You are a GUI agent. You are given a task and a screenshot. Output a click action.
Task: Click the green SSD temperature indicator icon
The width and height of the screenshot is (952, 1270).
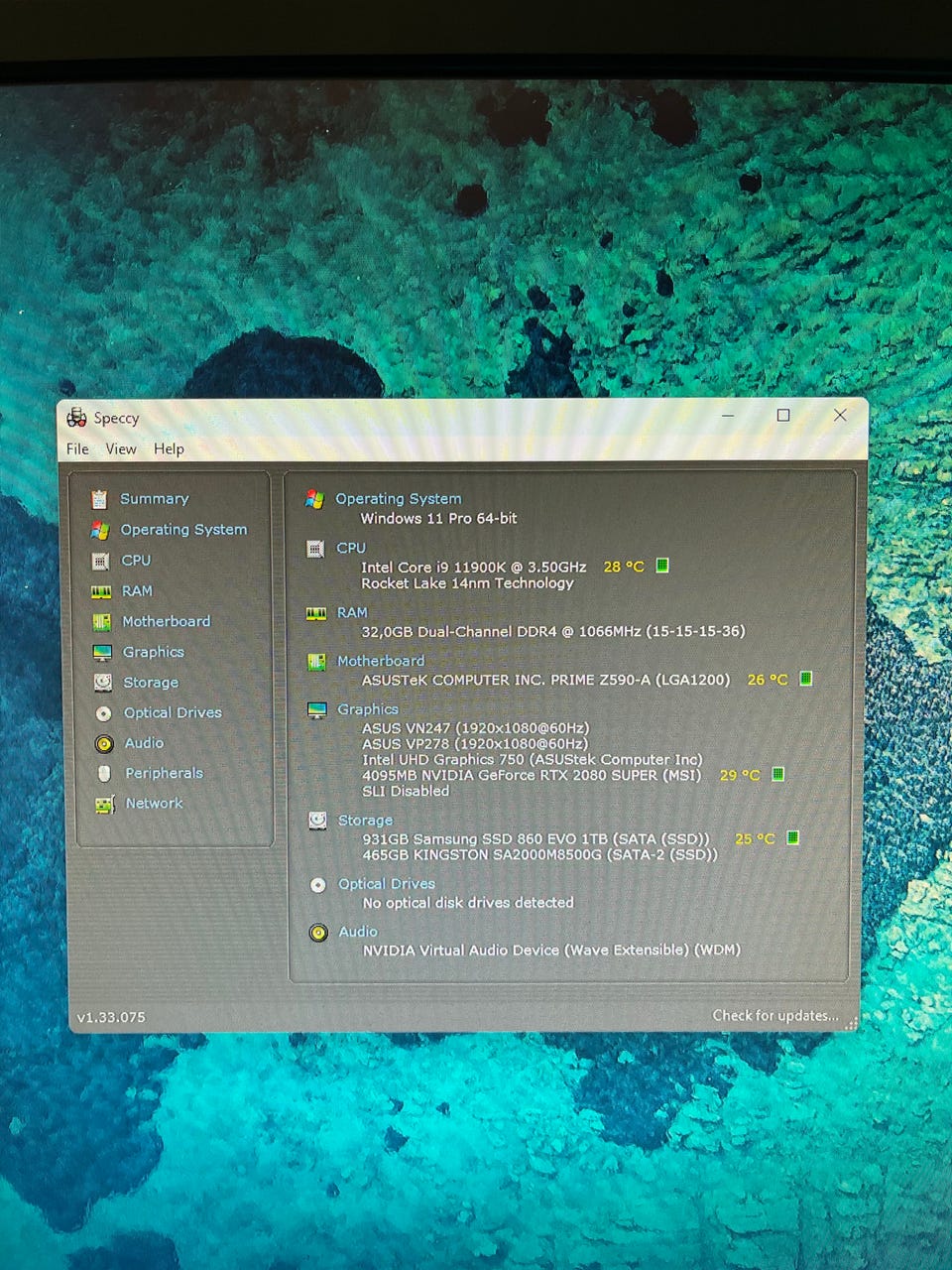point(793,837)
